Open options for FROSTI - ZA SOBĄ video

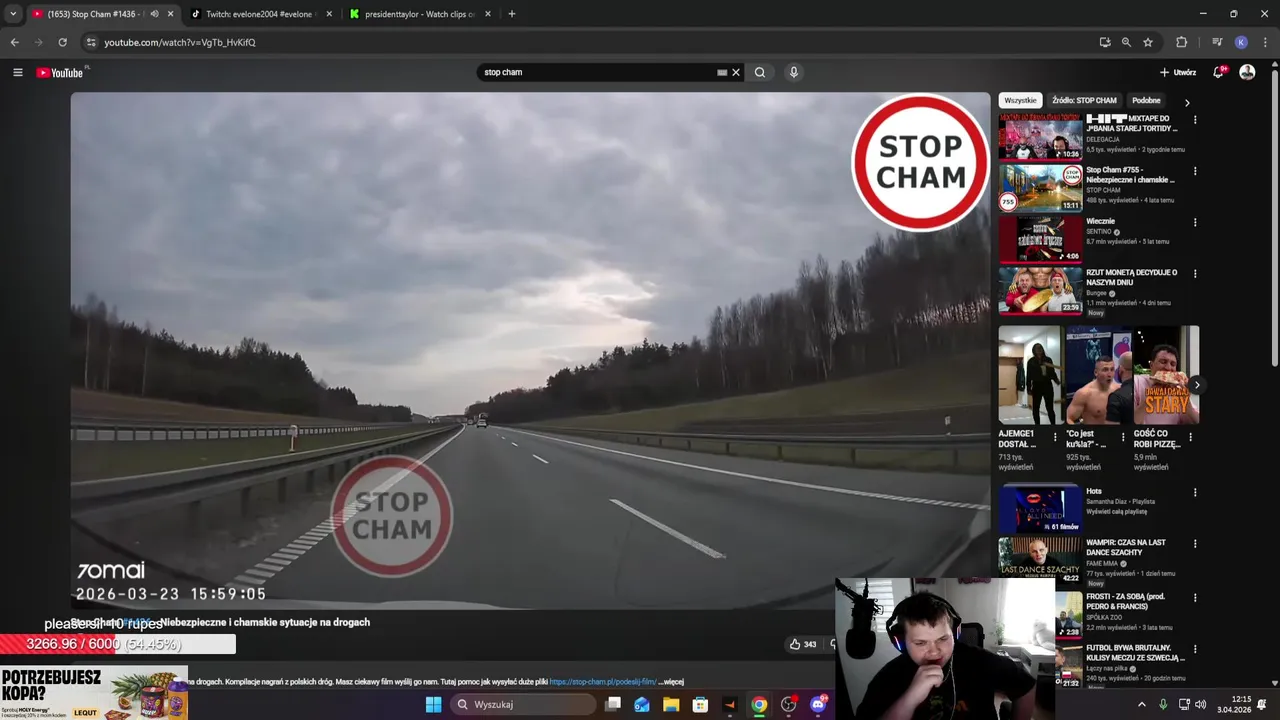click(x=1195, y=597)
